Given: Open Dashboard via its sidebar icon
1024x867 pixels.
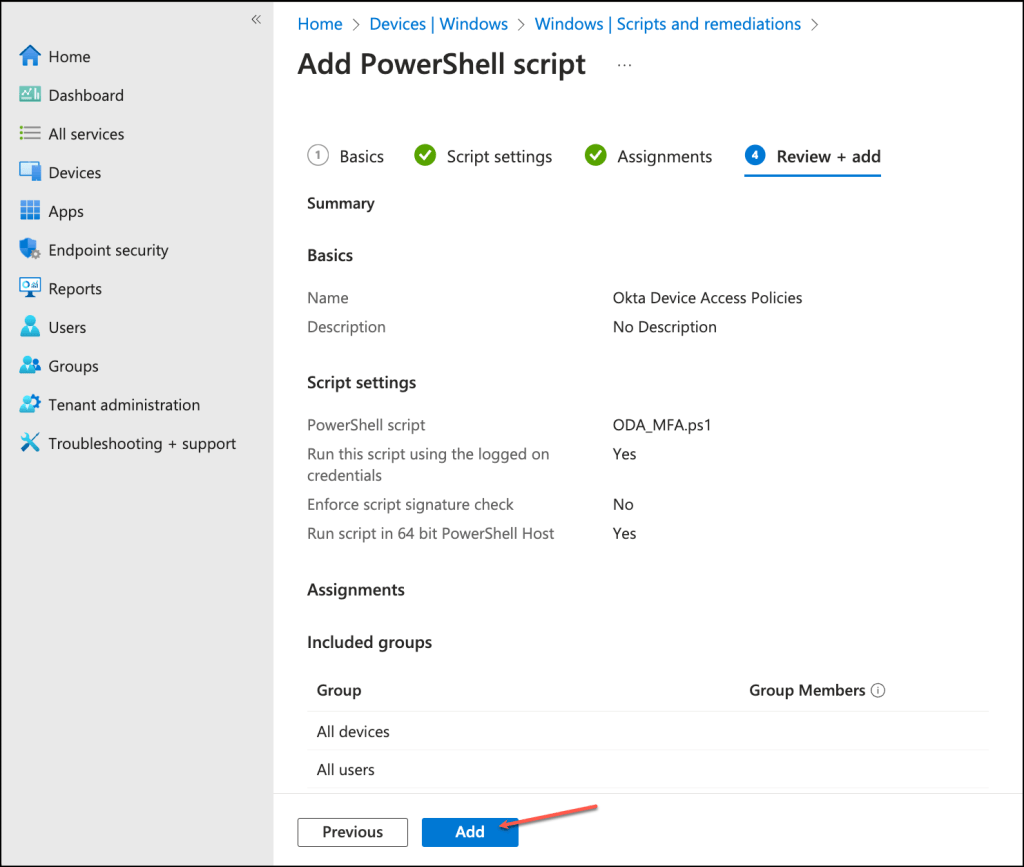Looking at the screenshot, I should tap(30, 95).
